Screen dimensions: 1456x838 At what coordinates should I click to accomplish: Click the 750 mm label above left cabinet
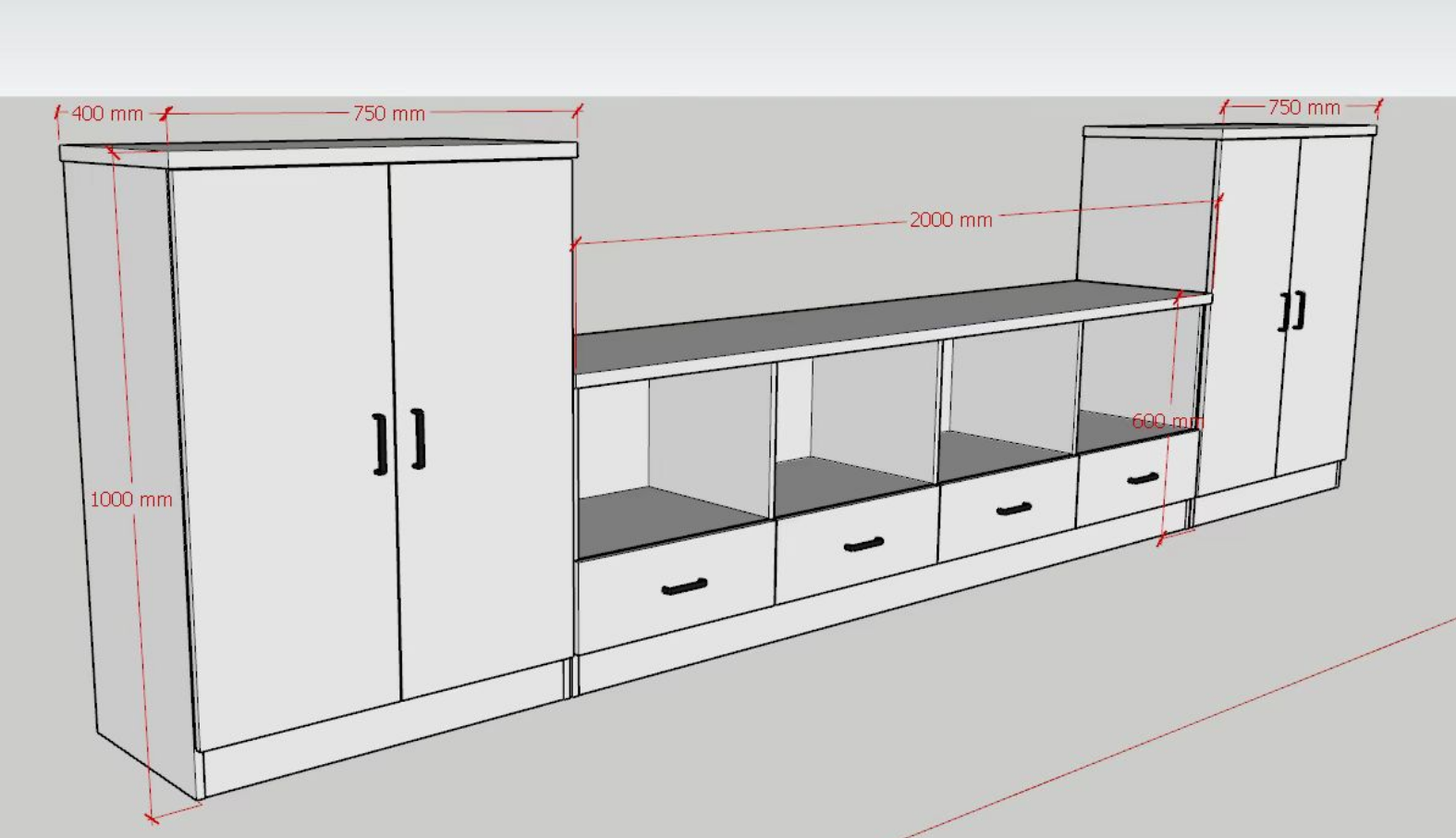[x=388, y=114]
